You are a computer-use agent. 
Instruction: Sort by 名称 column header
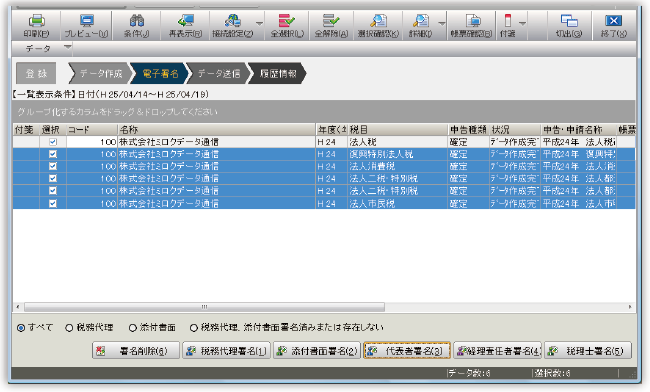click(216, 130)
